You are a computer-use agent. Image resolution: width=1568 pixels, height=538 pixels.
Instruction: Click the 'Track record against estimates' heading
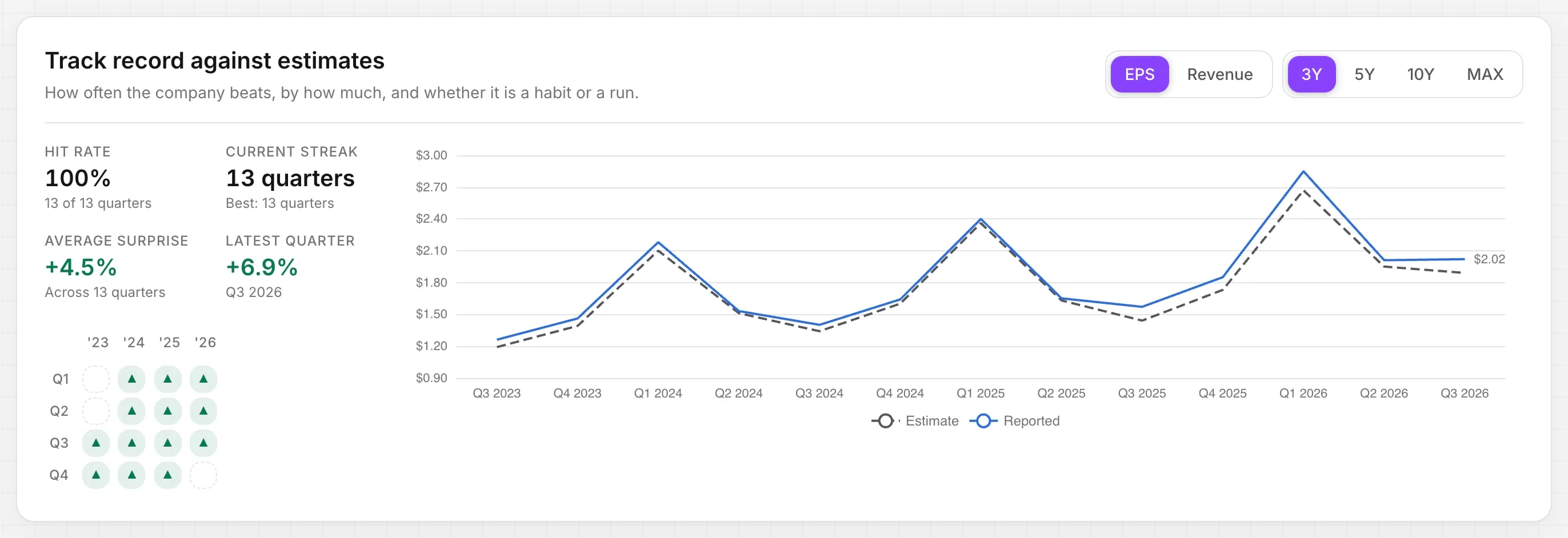pyautogui.click(x=214, y=60)
